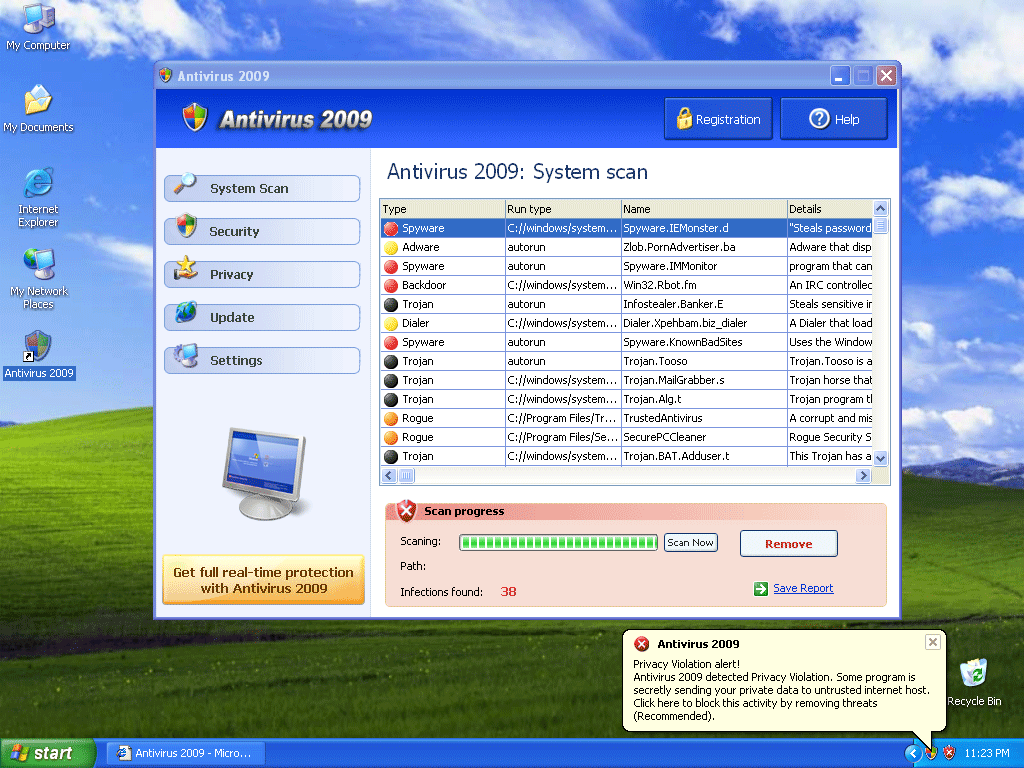Click the red shield tray icon

[x=949, y=753]
